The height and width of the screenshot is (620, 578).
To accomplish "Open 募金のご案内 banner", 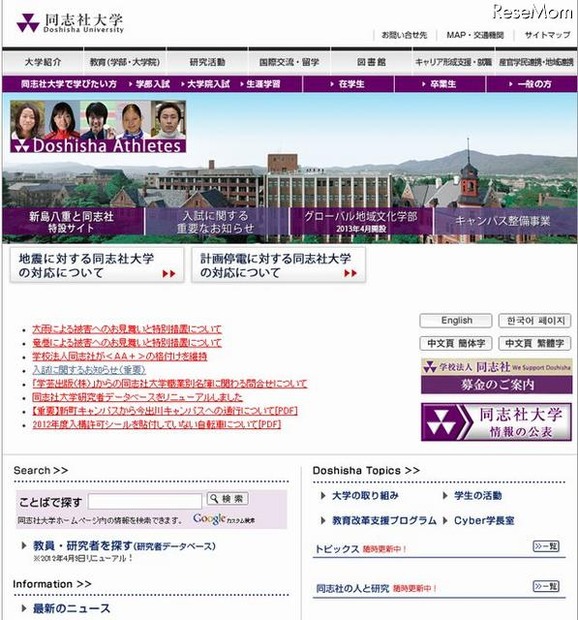I will (497, 376).
